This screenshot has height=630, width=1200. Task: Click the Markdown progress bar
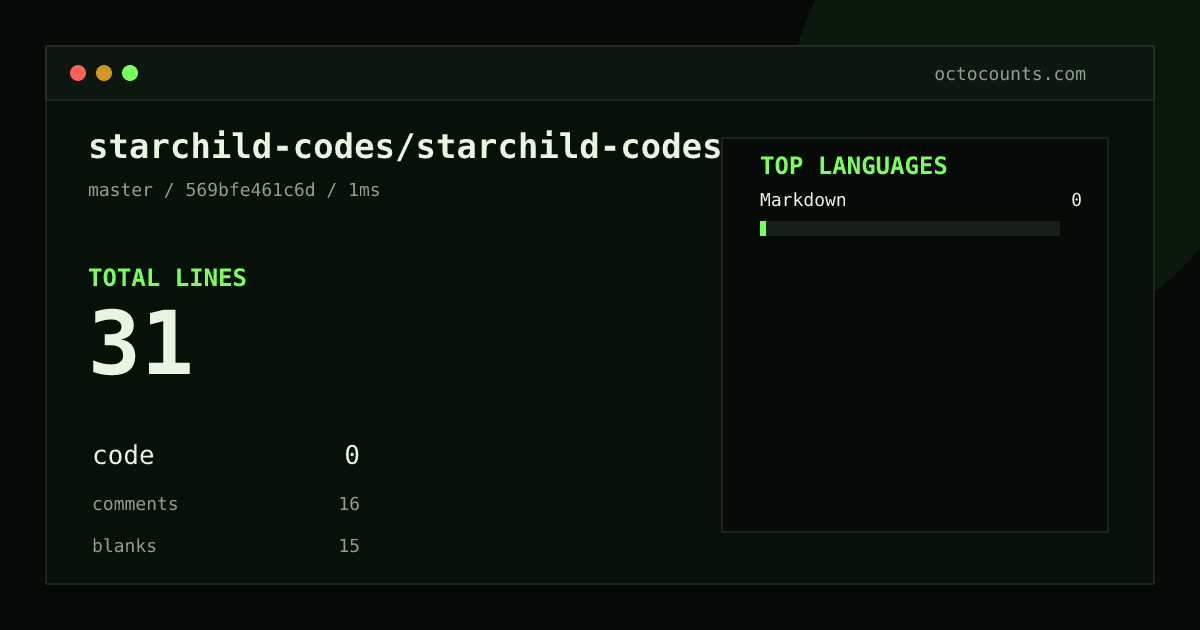coord(910,229)
